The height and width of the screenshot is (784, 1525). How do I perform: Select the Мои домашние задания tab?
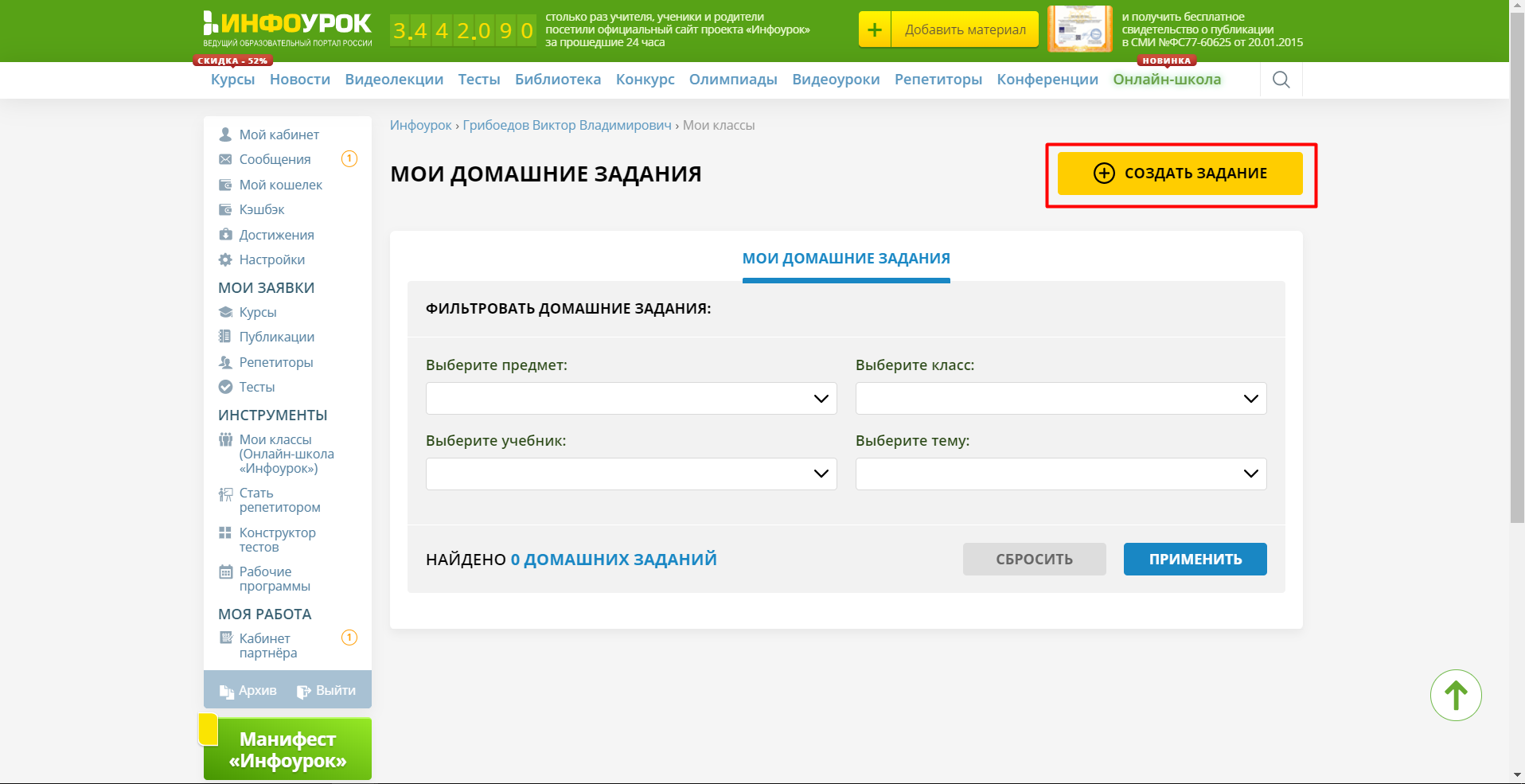click(x=845, y=259)
